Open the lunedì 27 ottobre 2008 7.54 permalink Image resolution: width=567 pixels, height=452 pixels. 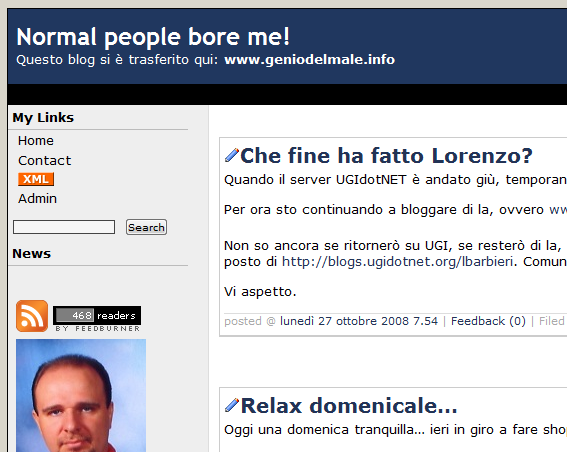point(359,321)
